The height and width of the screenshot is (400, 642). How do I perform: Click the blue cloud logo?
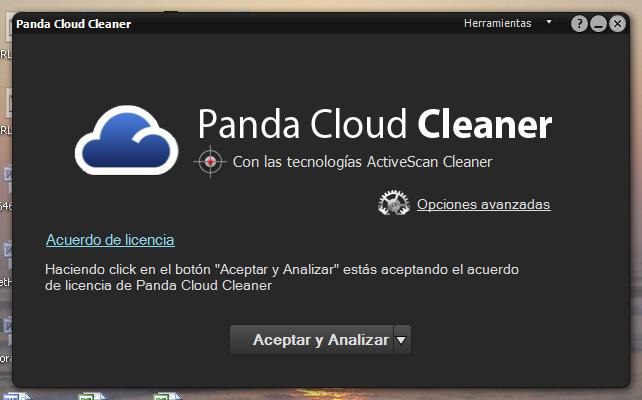[127, 140]
